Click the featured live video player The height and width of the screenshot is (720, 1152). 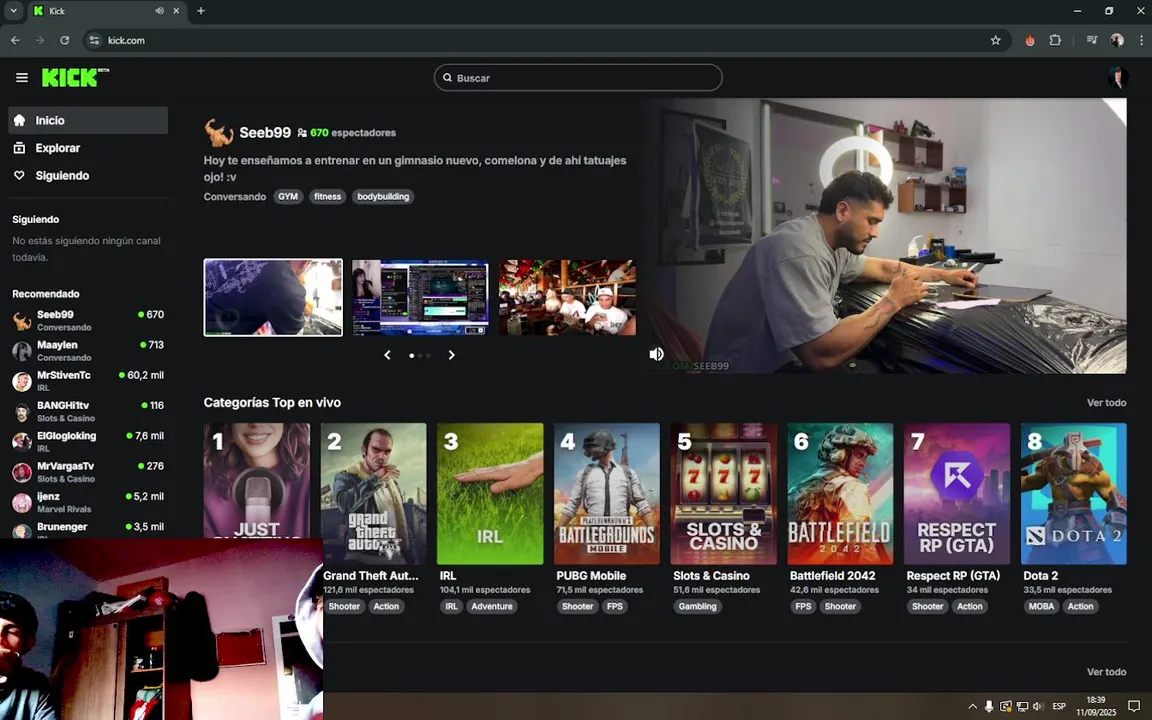(885, 236)
